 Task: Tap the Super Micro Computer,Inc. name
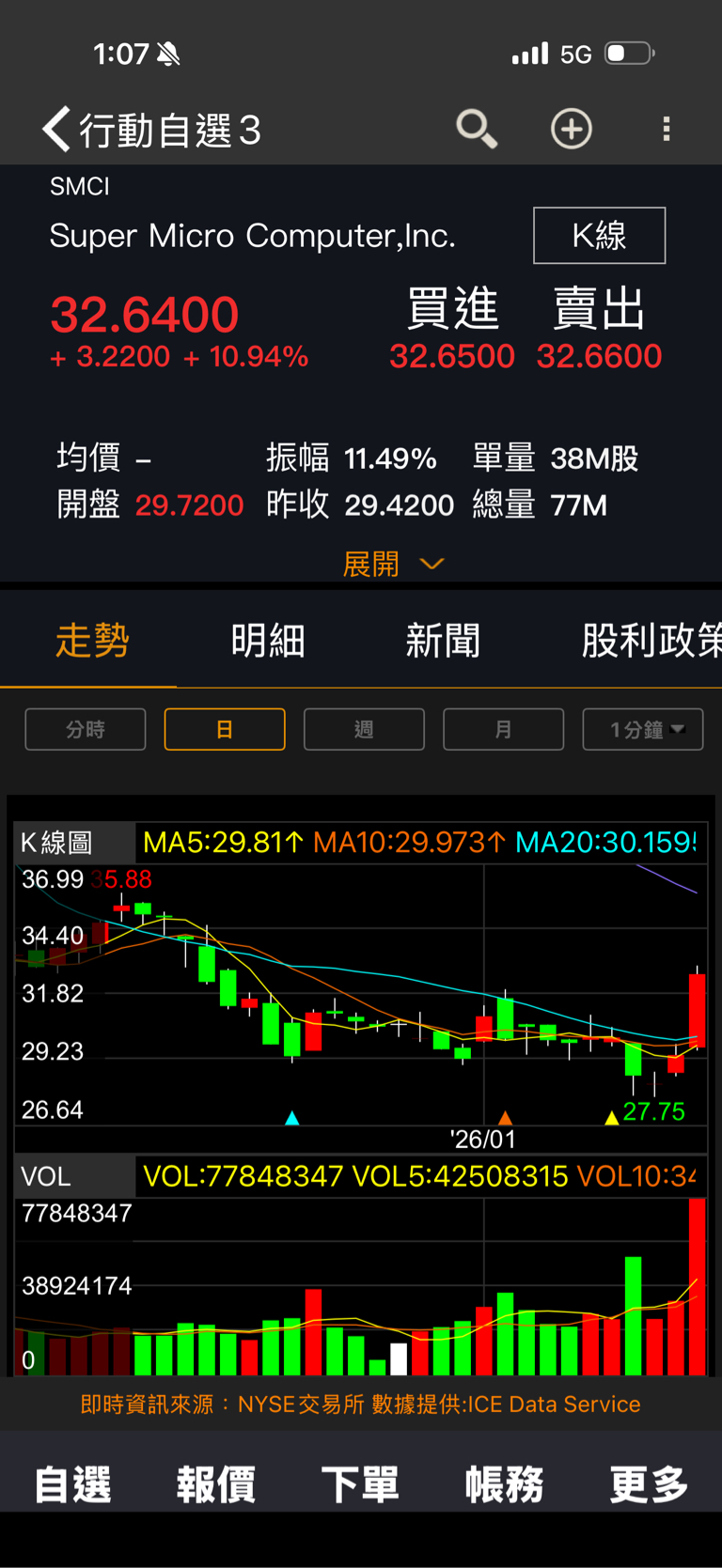(x=253, y=236)
